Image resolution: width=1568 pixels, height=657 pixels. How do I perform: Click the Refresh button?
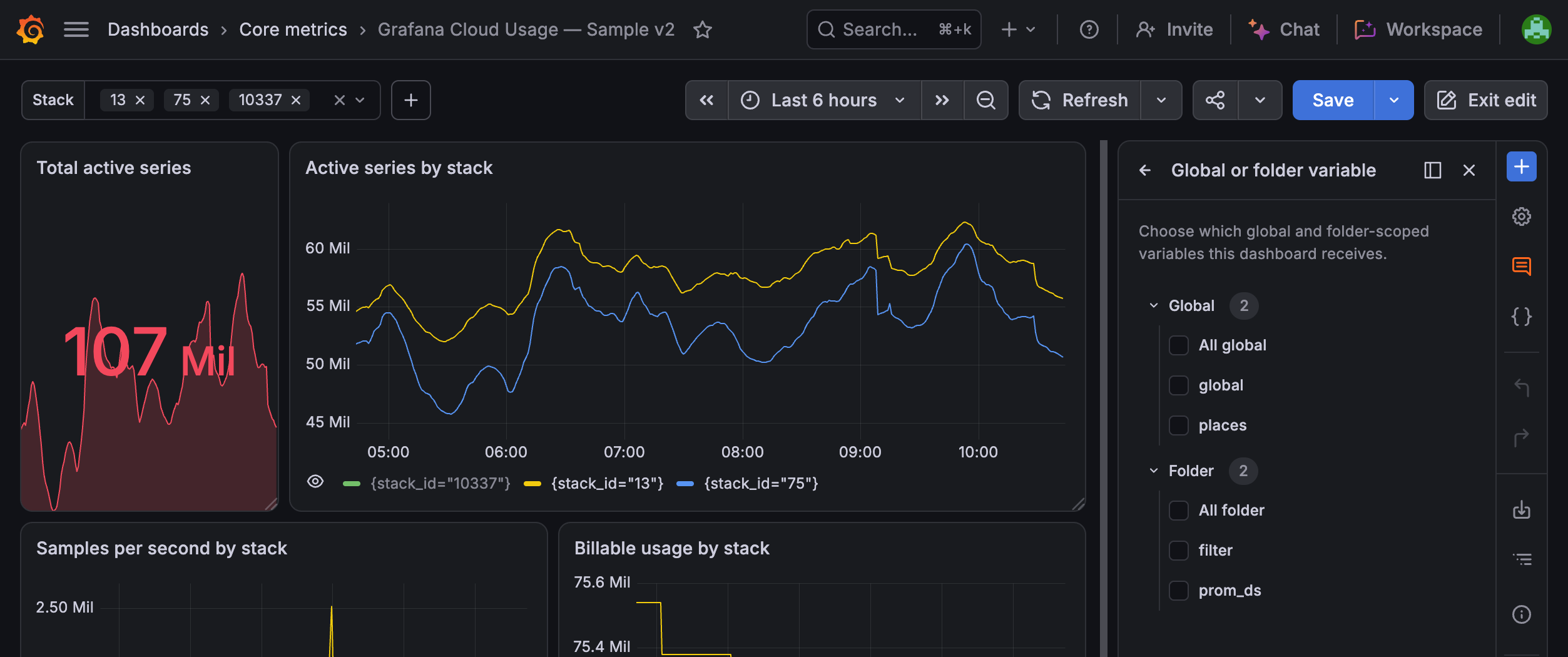[1080, 100]
